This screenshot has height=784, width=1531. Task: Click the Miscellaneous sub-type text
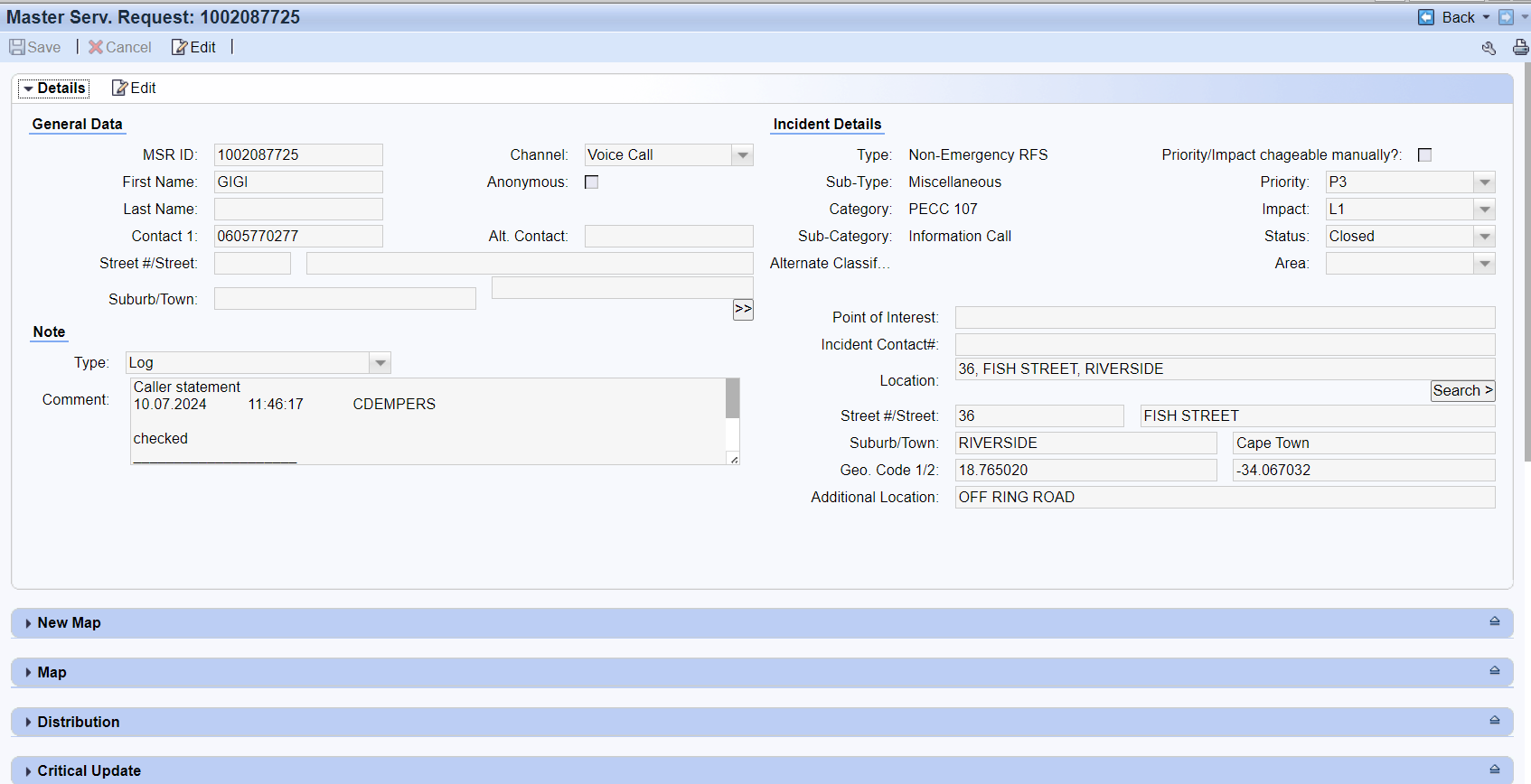(x=954, y=182)
